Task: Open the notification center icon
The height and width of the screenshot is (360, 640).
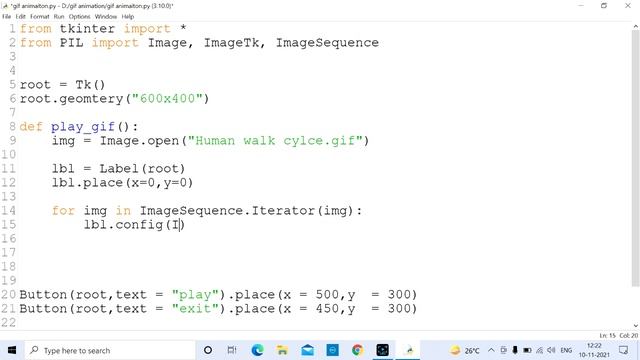Action: (623, 350)
